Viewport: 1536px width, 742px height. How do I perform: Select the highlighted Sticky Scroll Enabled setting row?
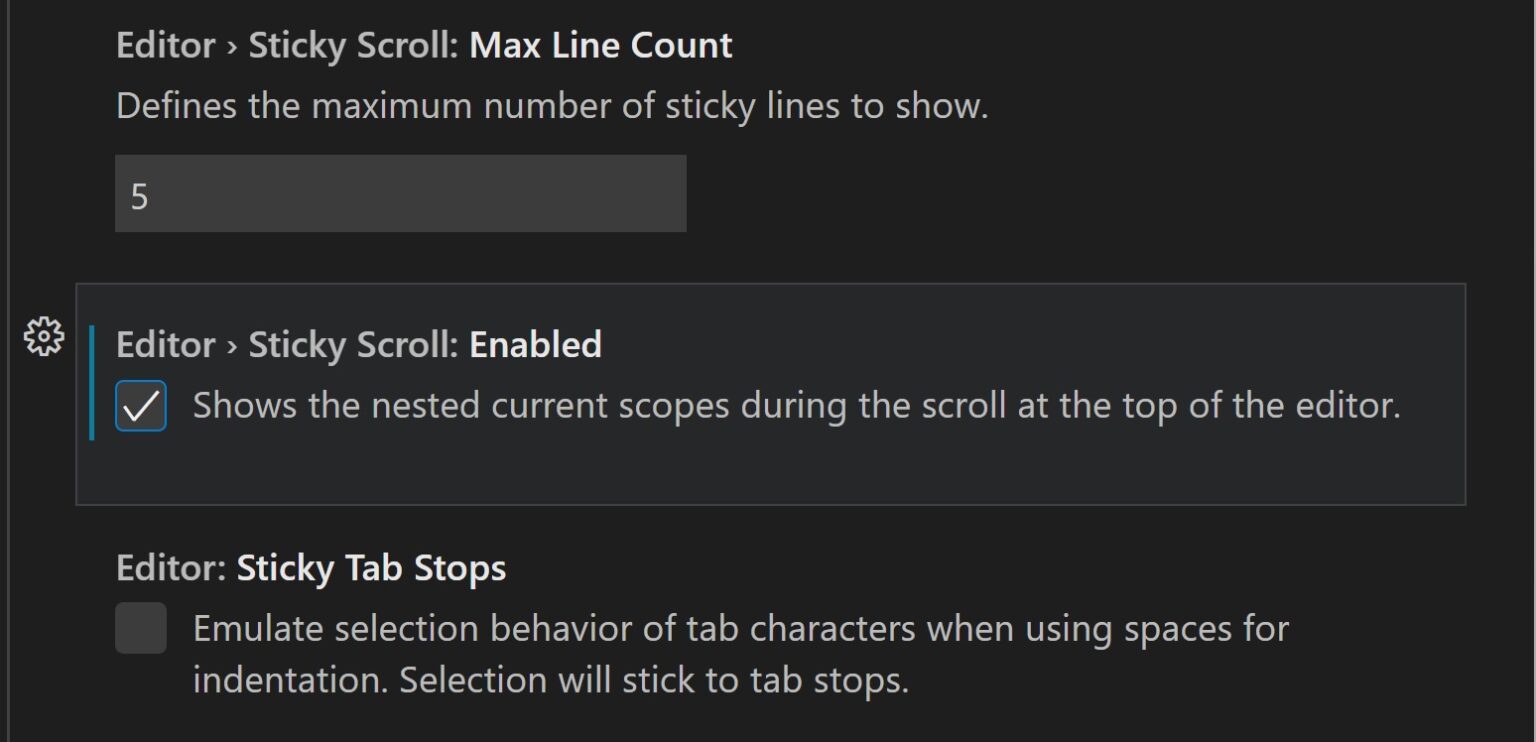[770, 395]
